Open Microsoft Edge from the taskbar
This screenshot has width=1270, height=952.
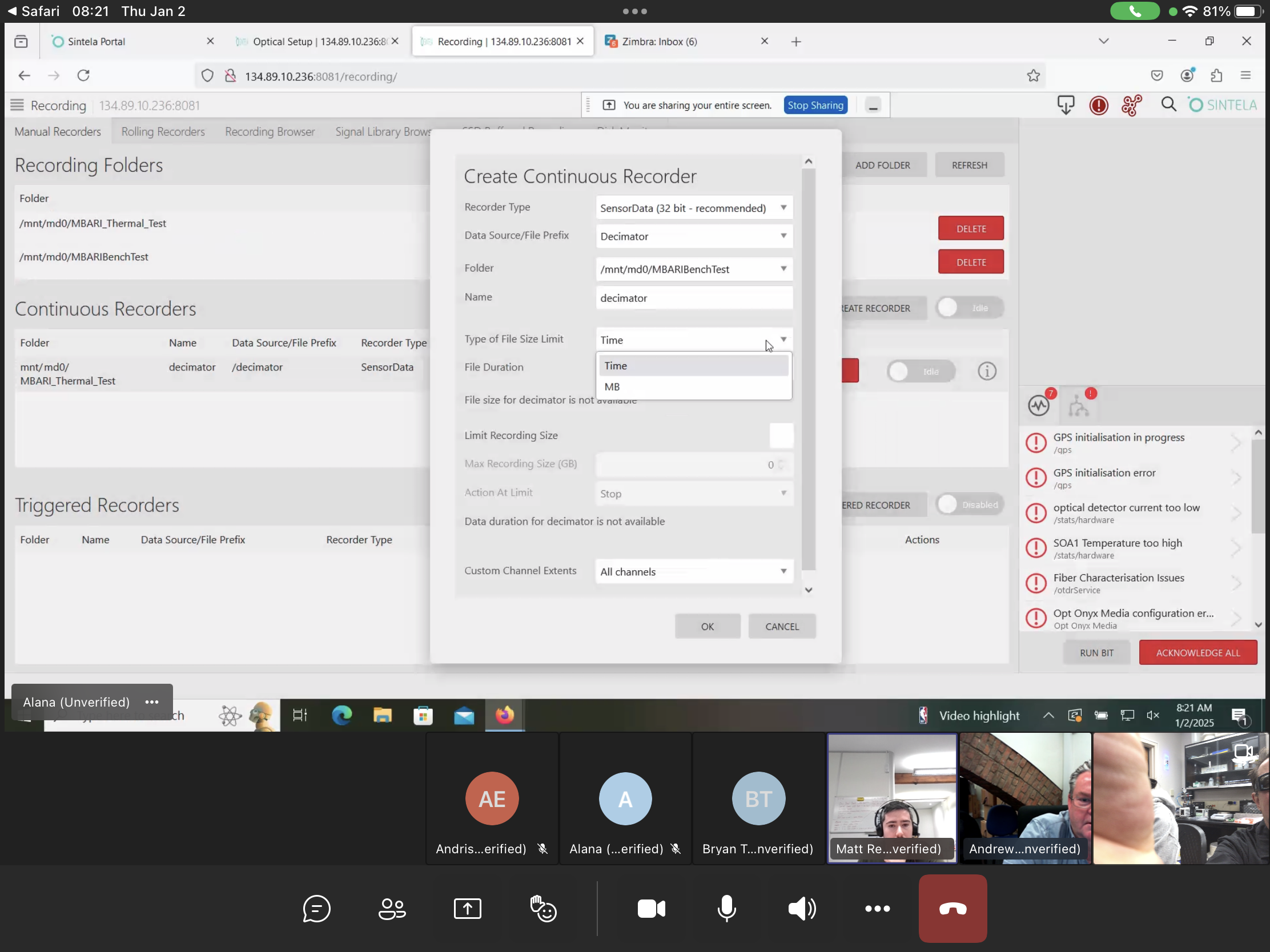tap(341, 715)
